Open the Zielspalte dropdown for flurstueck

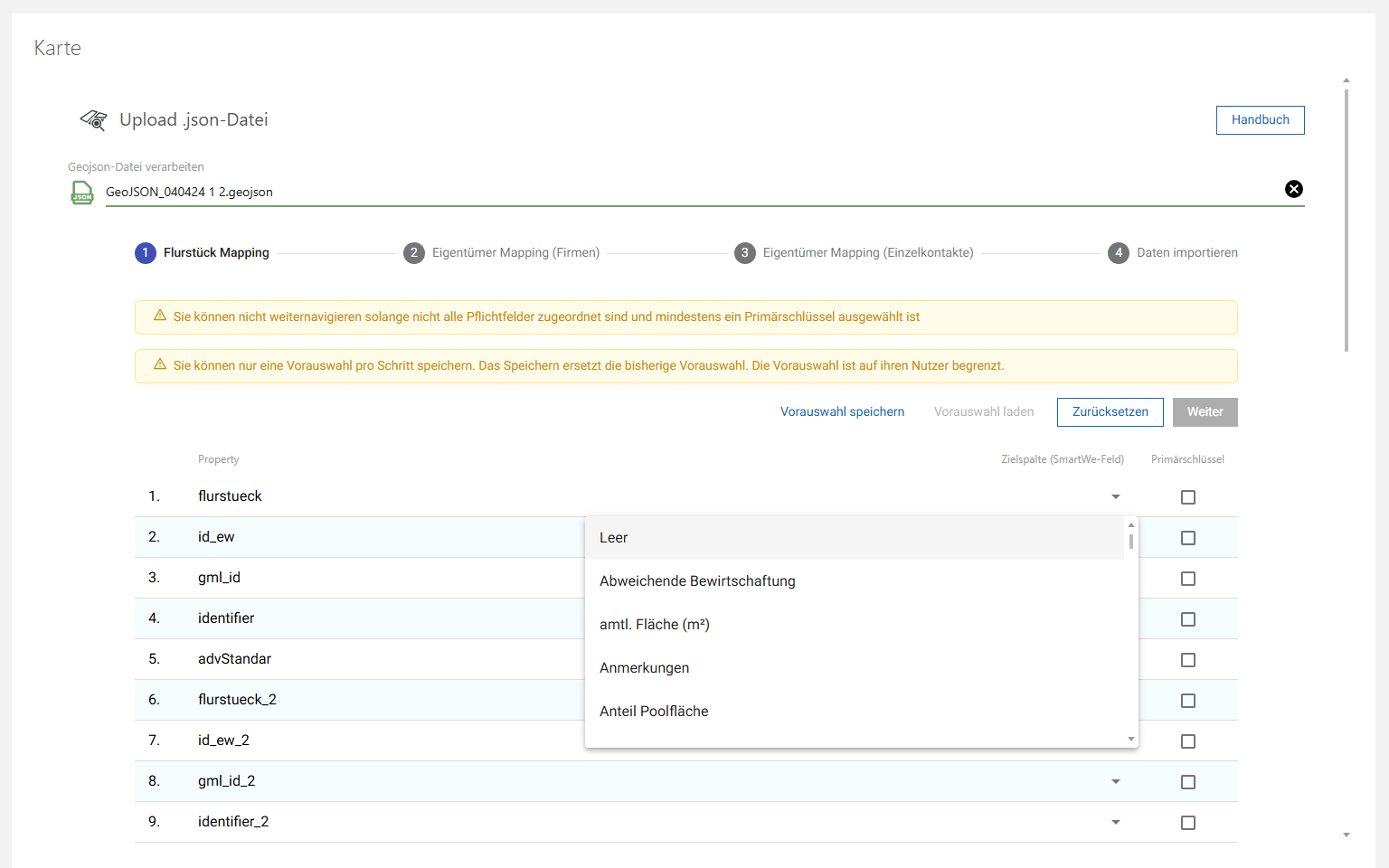click(x=1115, y=496)
